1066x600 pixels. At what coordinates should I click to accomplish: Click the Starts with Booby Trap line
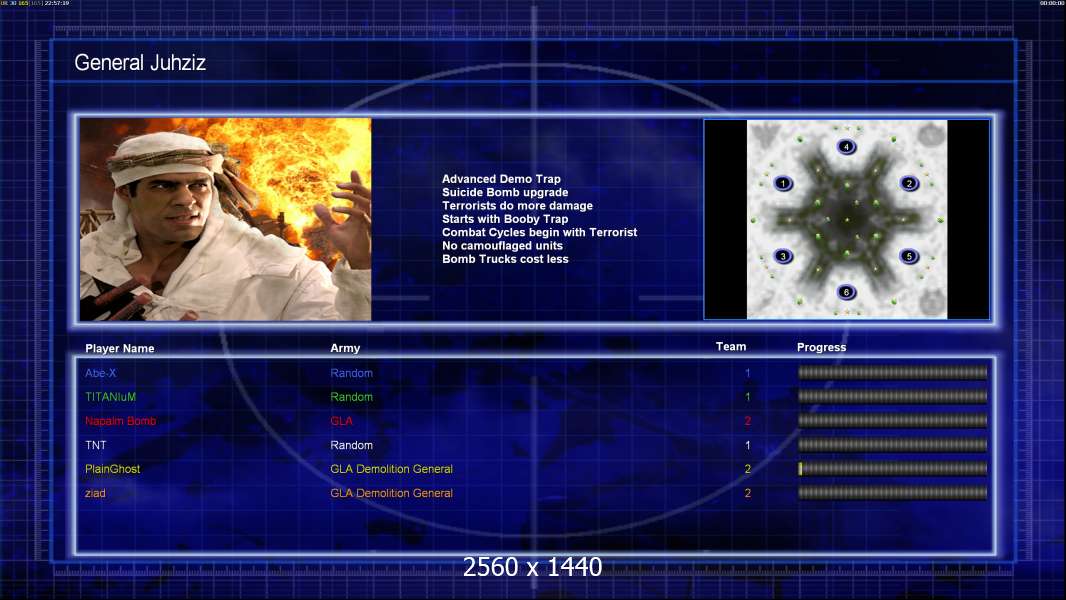(505, 219)
